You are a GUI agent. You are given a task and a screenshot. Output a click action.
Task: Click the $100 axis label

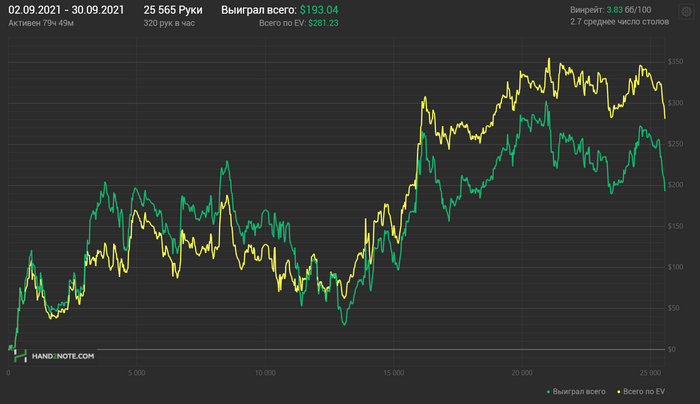pyautogui.click(x=675, y=267)
